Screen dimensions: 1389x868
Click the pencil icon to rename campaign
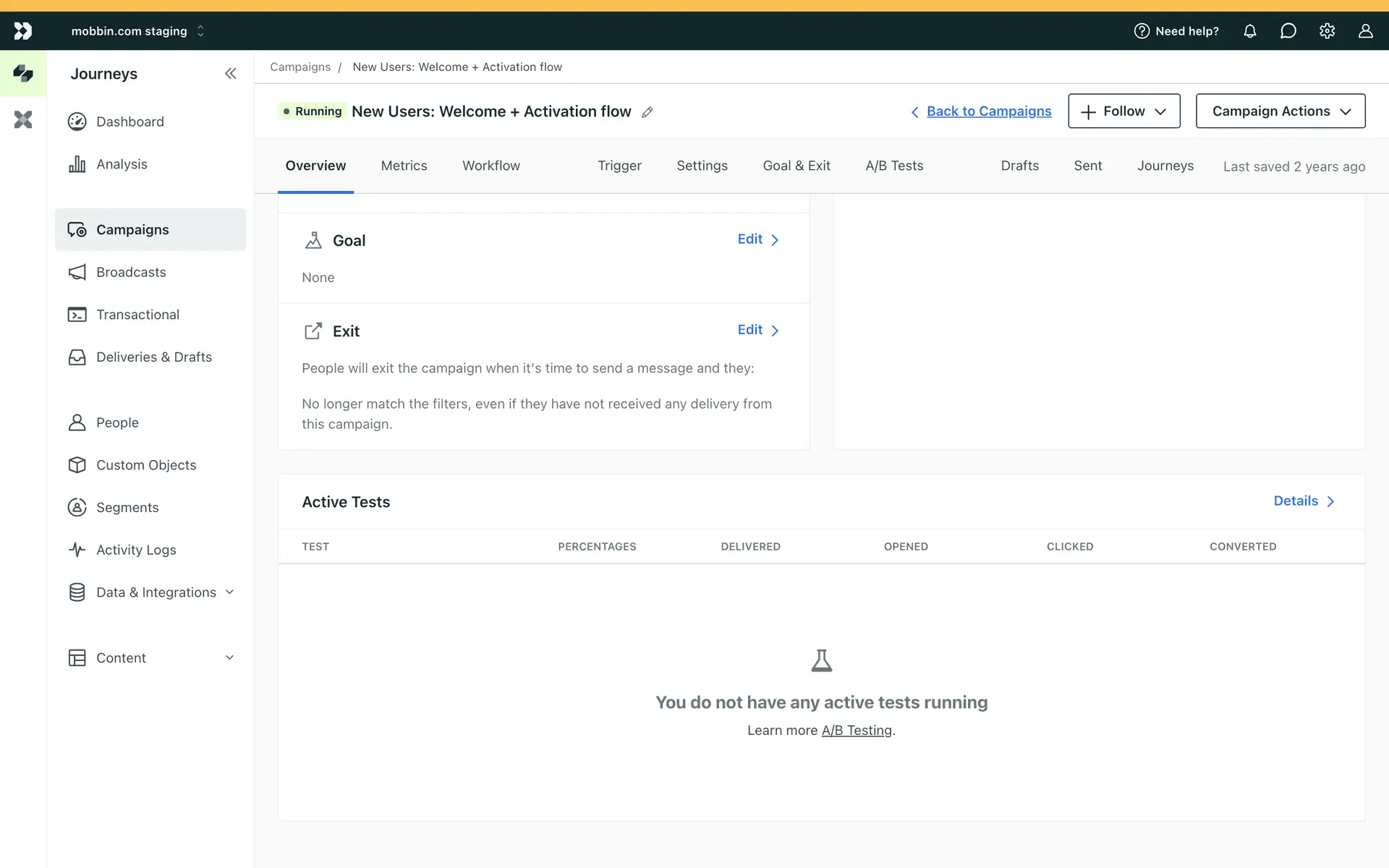(647, 112)
